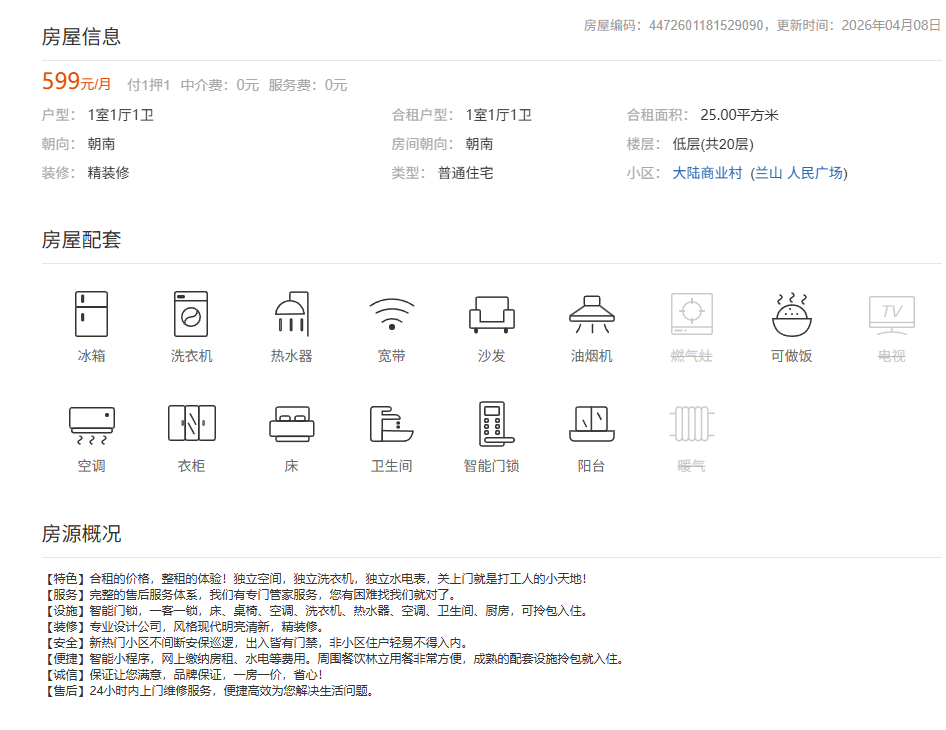The image size is (946, 730).
Task: Click the 热水器 water heater icon
Action: [291, 315]
